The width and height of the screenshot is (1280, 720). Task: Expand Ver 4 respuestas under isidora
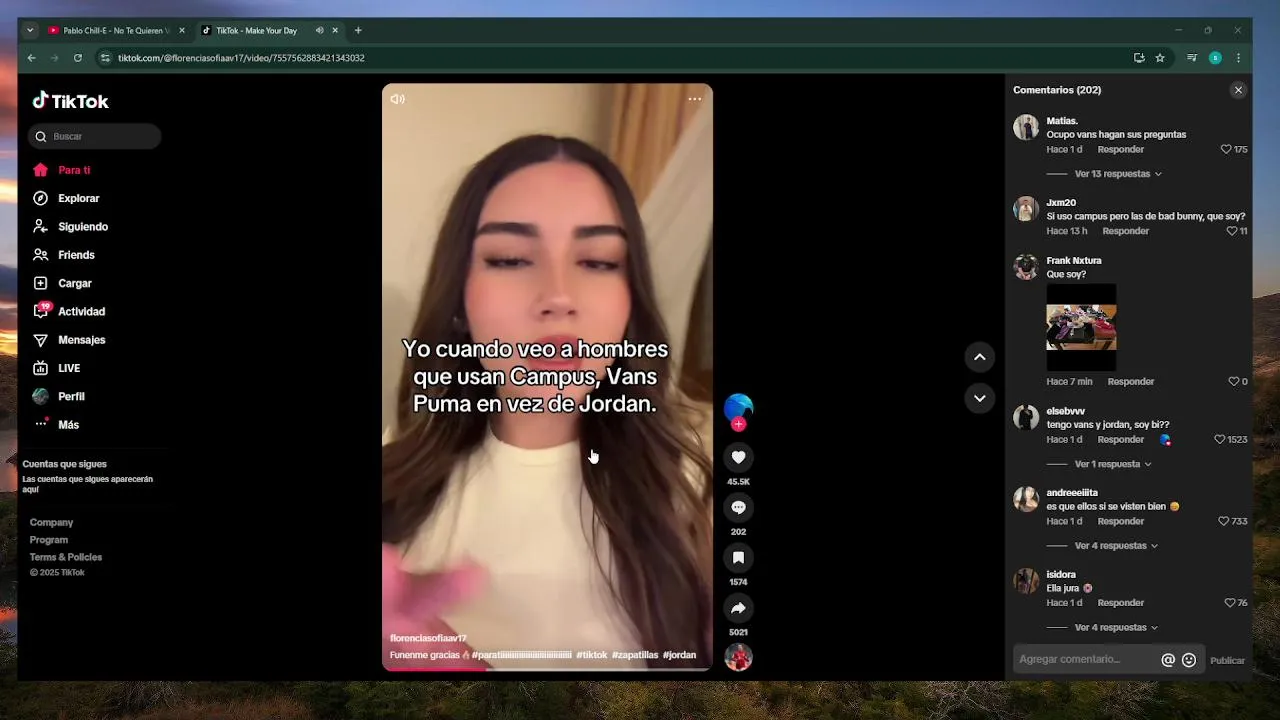pyautogui.click(x=1116, y=628)
